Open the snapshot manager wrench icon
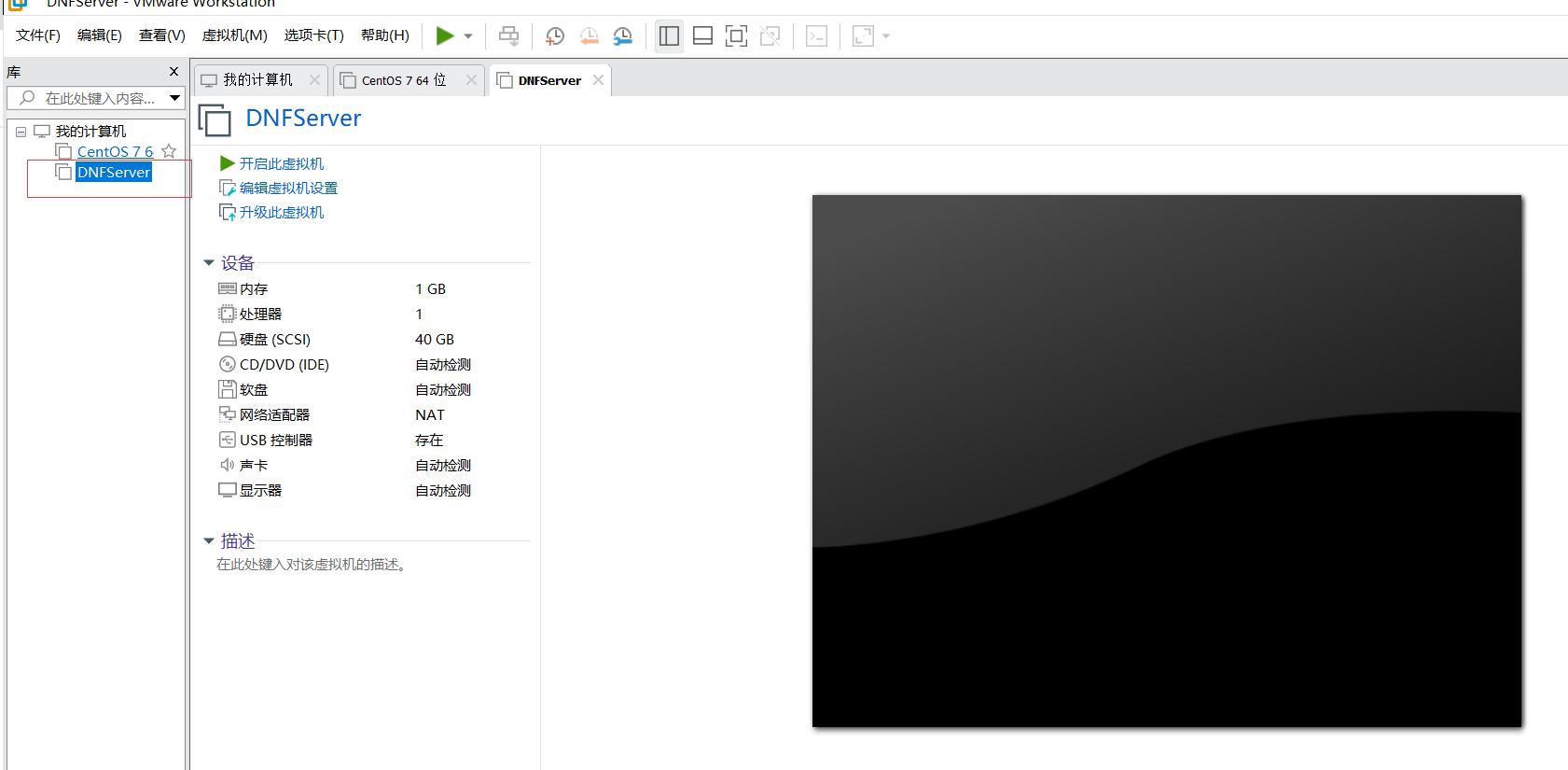This screenshot has height=770, width=1568. pos(622,36)
